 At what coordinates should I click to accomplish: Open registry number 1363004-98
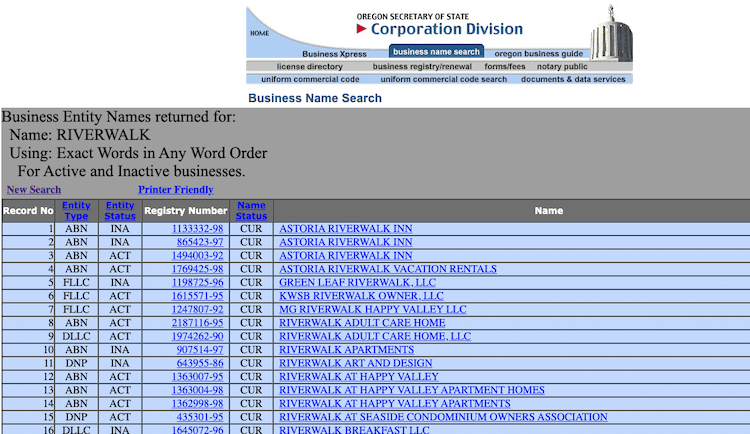198,390
